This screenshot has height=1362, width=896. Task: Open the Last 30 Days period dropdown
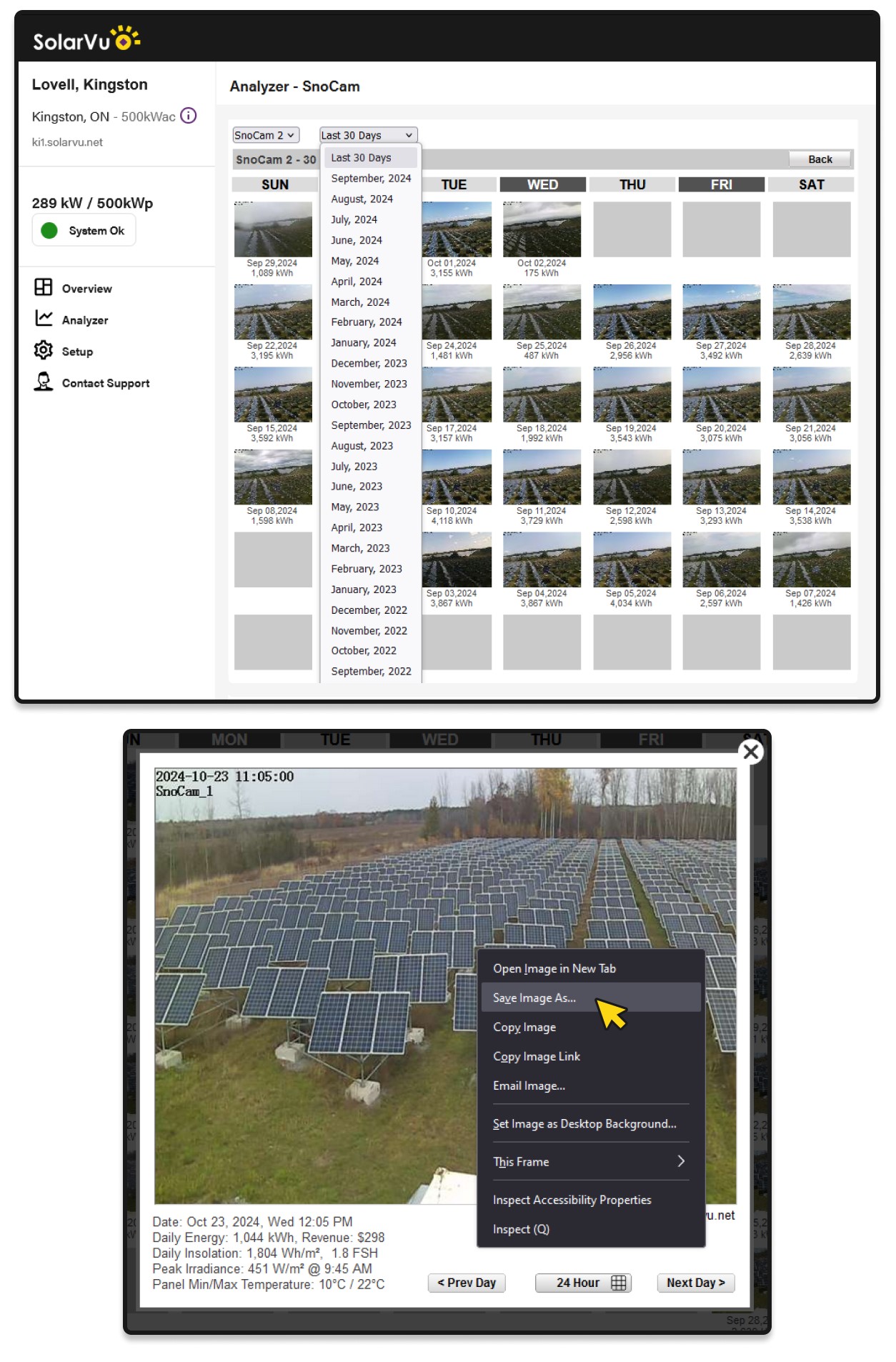[x=368, y=135]
